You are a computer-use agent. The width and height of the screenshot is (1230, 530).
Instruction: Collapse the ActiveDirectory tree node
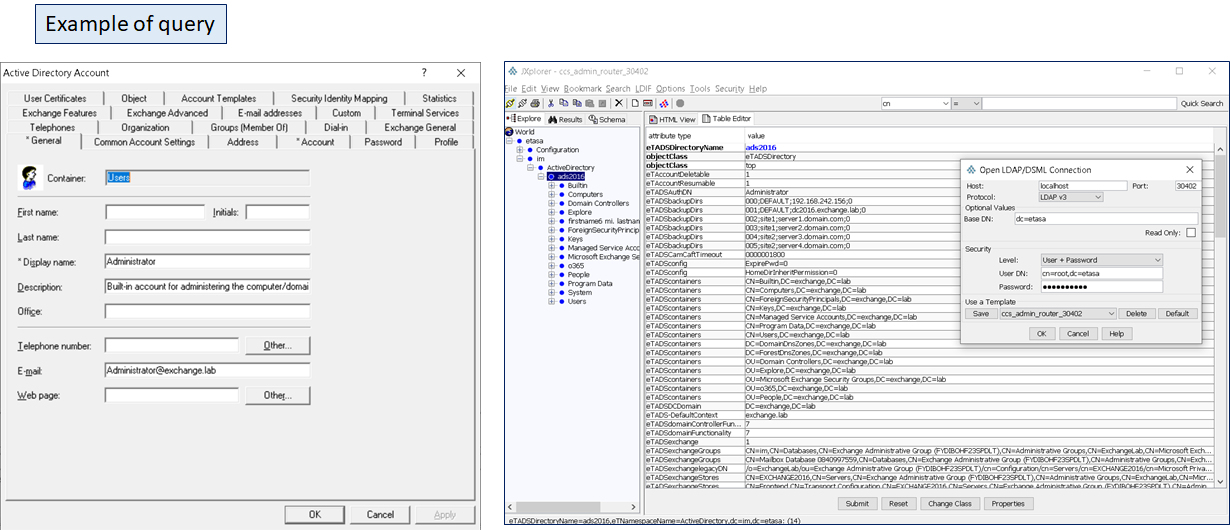[x=531, y=167]
